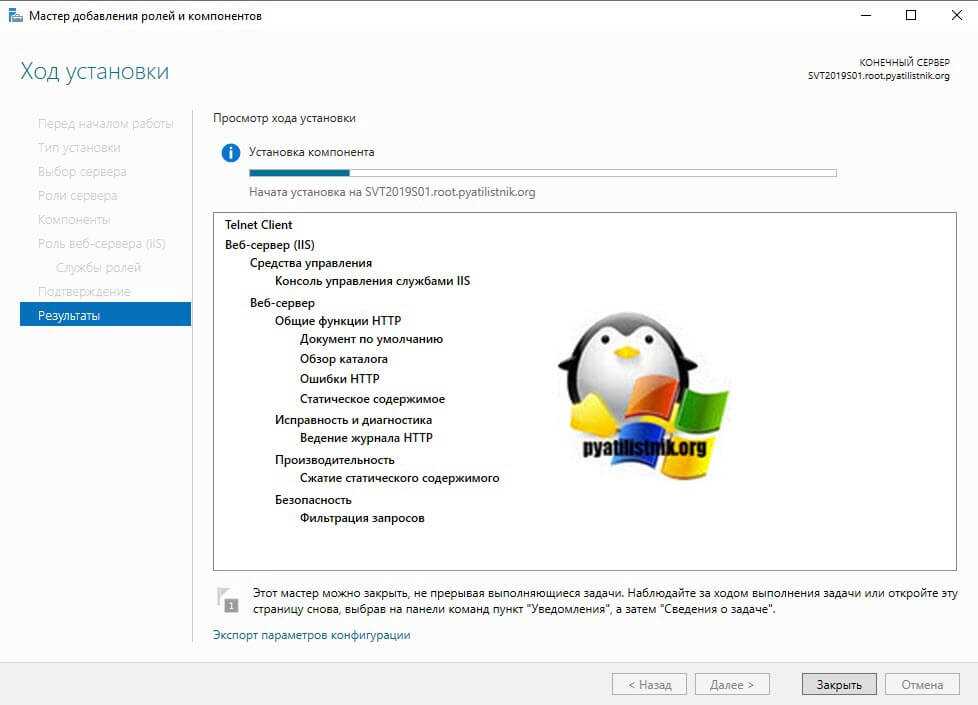The height and width of the screenshot is (705, 978).
Task: Click the wizard app icon in title bar
Action: pyautogui.click(x=16, y=16)
